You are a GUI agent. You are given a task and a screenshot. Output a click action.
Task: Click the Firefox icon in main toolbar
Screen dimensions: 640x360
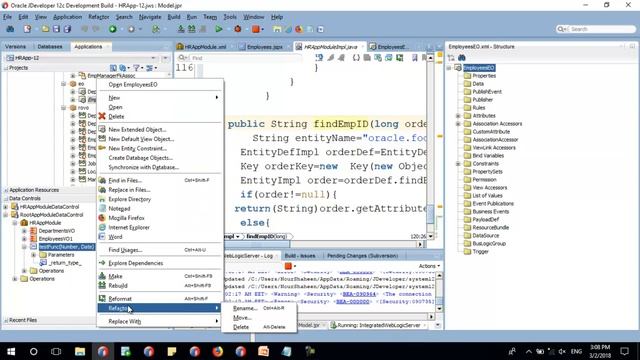(x=299, y=29)
